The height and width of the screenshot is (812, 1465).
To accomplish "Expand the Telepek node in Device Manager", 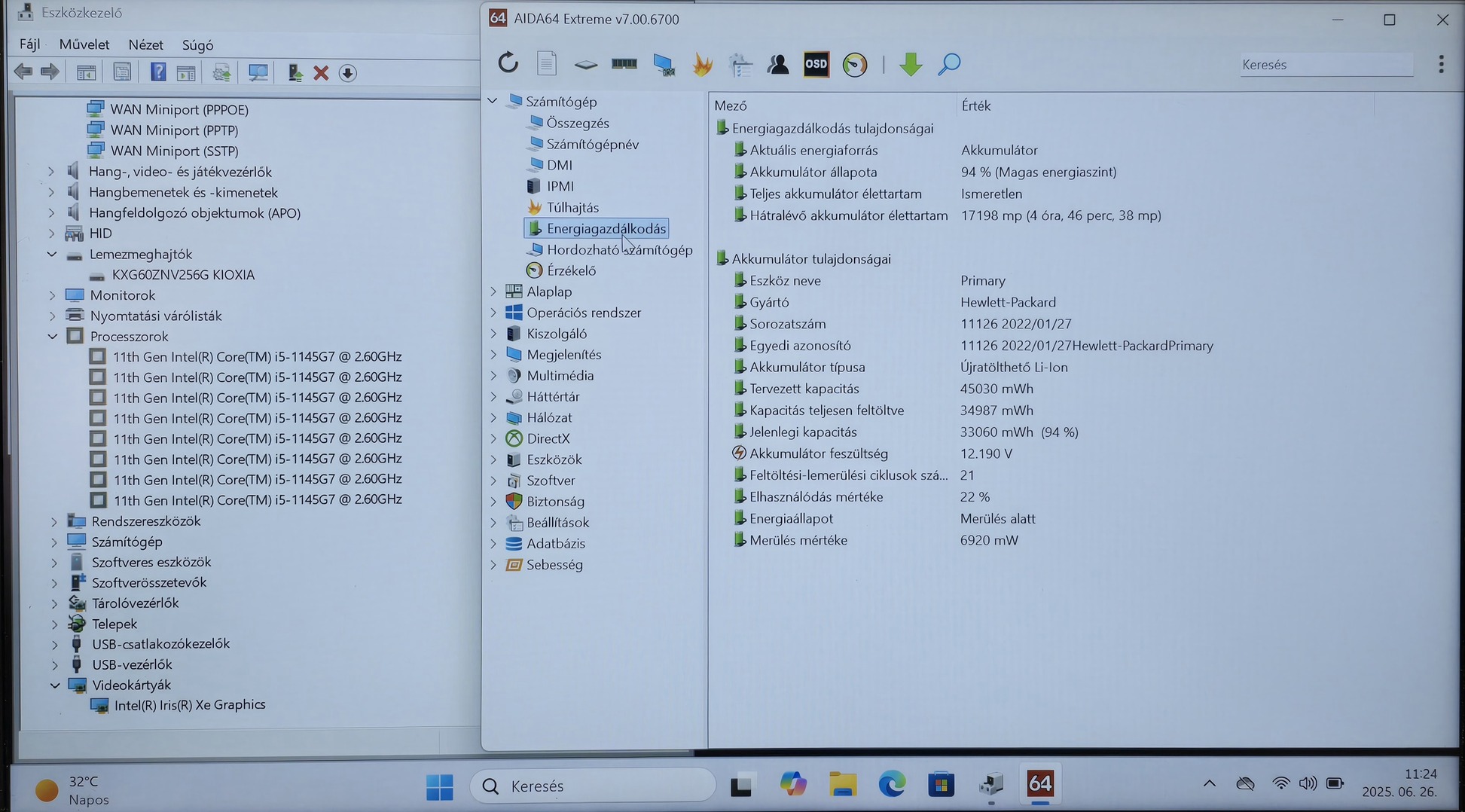I will [x=54, y=624].
